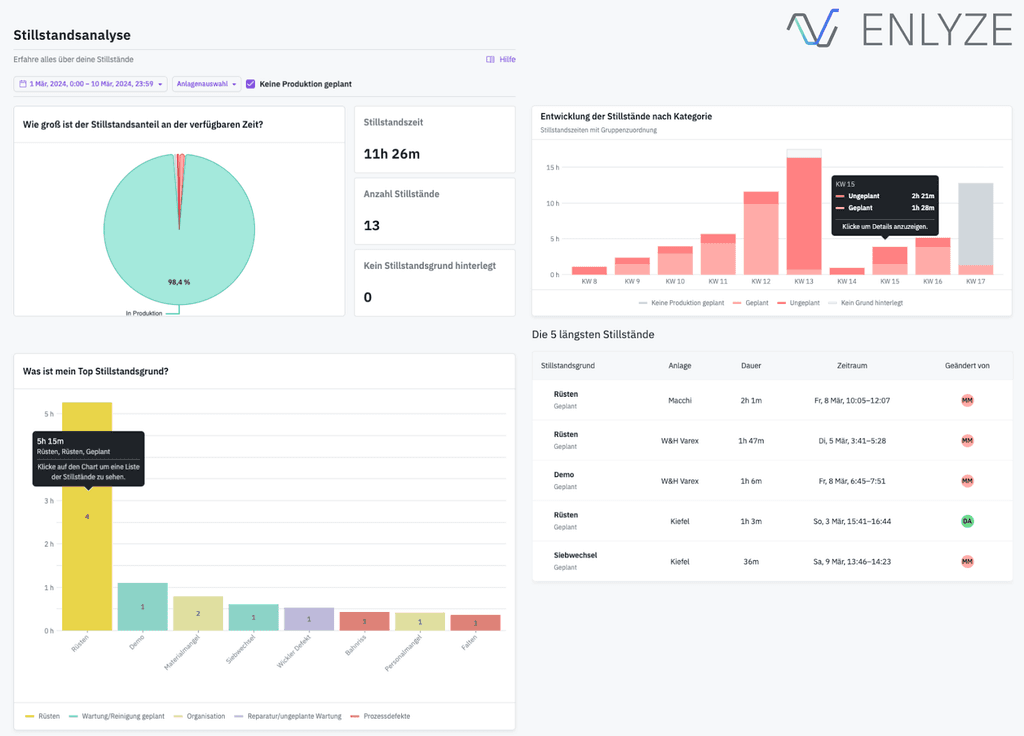Click the DA avatar for the Kiefel Rüsten stop
Image resolution: width=1024 pixels, height=736 pixels.
point(966,521)
